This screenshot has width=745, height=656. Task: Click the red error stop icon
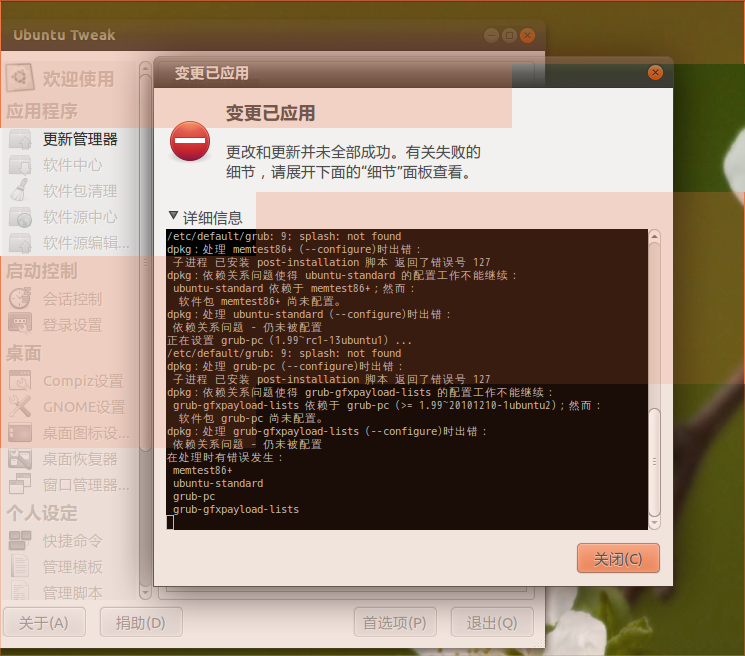tap(190, 141)
